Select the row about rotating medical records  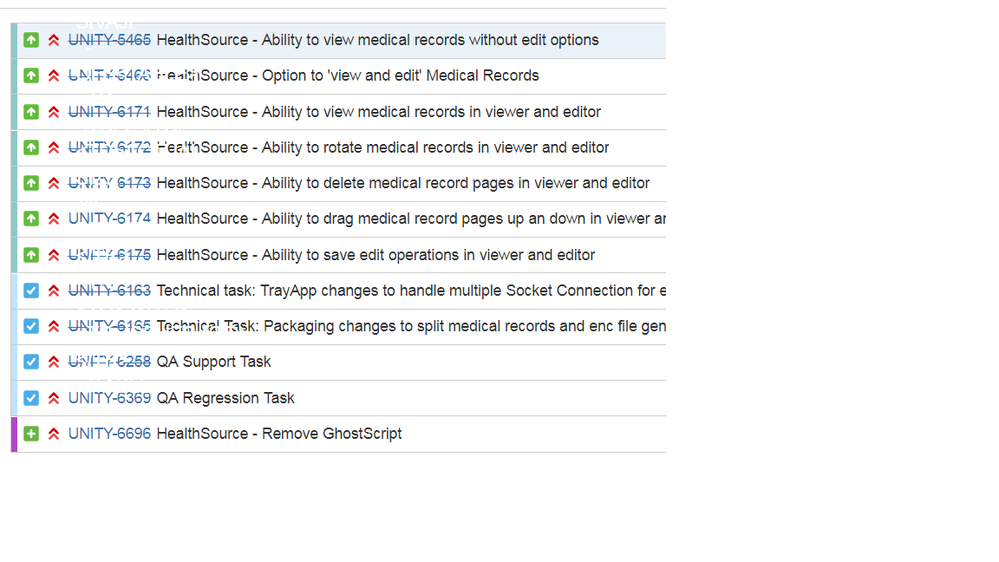pyautogui.click(x=338, y=148)
